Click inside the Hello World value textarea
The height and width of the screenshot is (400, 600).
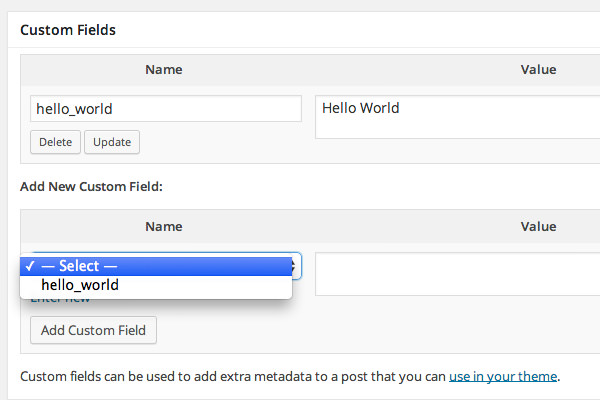click(457, 117)
